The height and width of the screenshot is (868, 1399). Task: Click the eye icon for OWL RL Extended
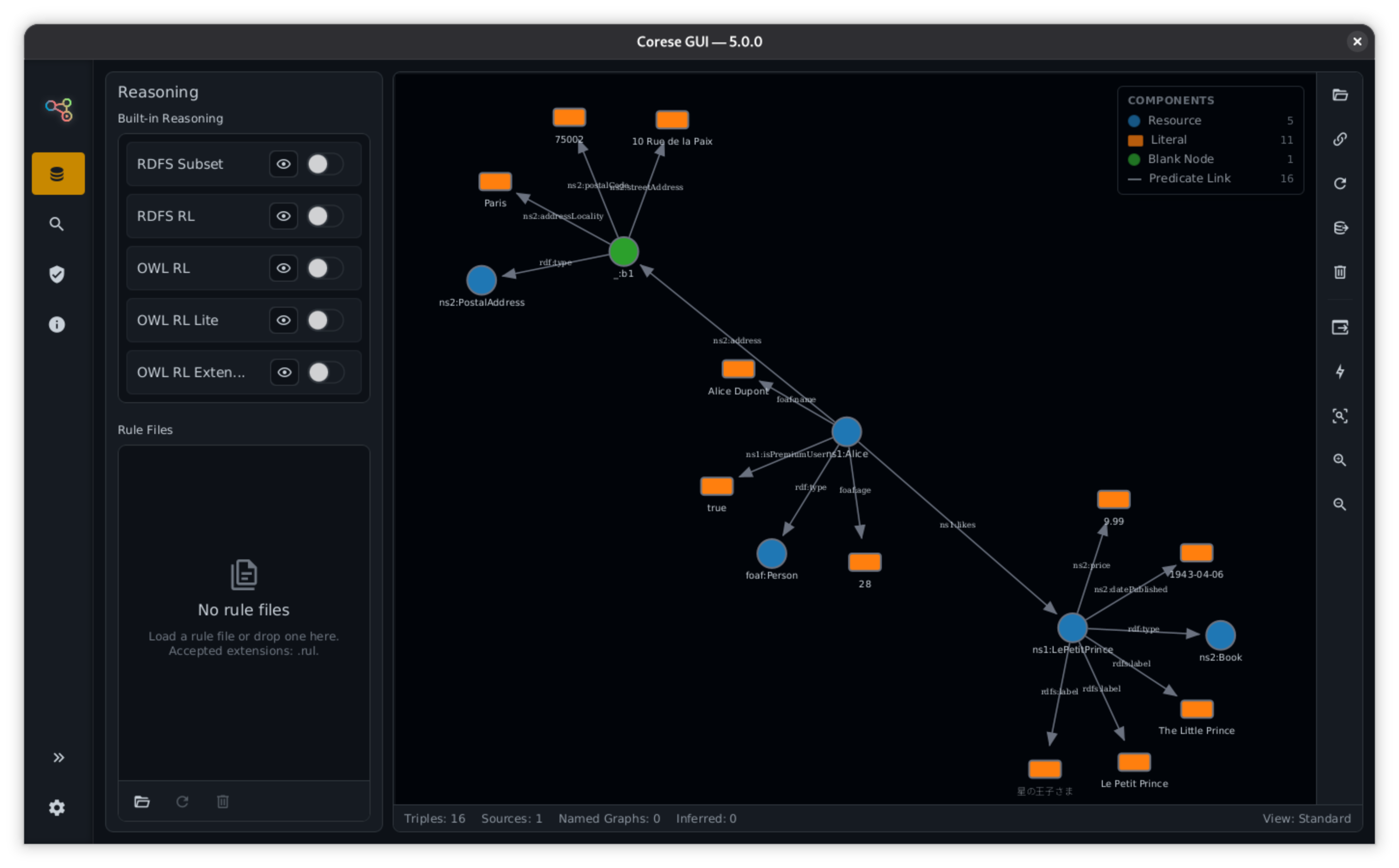[x=284, y=372]
